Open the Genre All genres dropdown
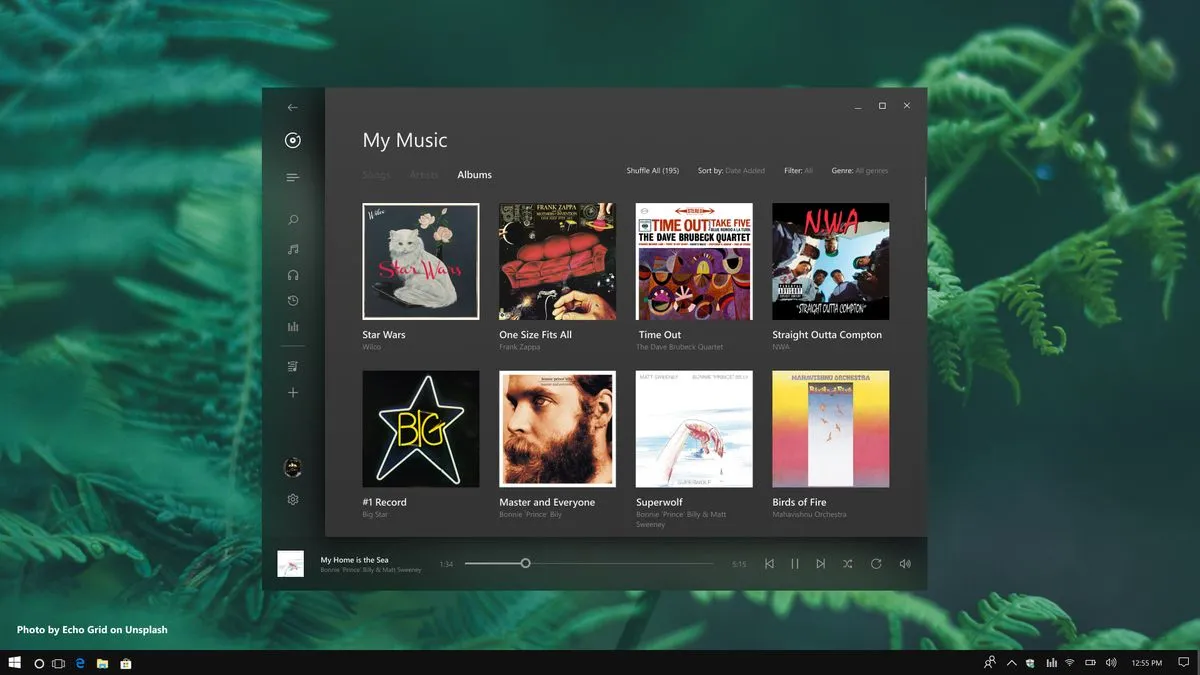 (860, 171)
